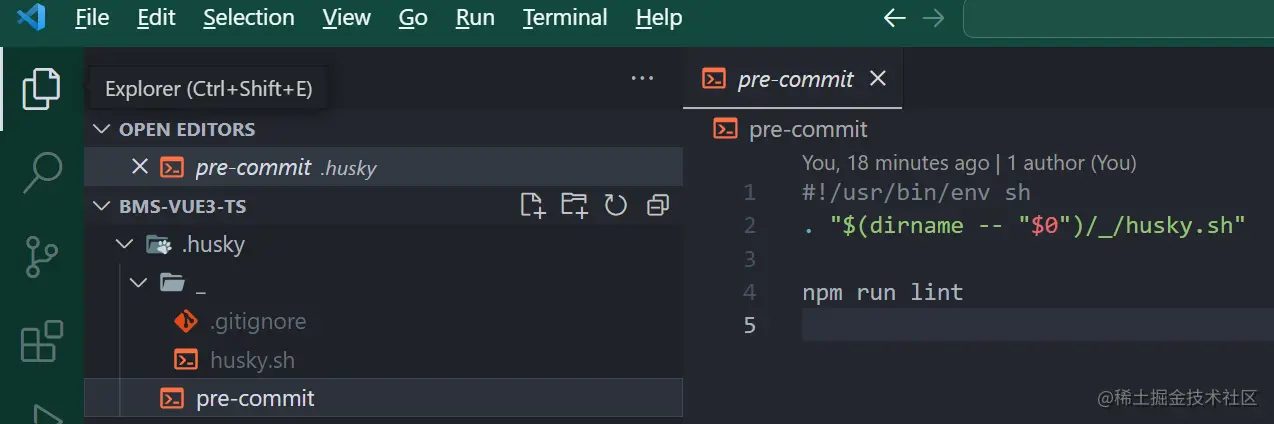Click New File icon in explorer header
The height and width of the screenshot is (424, 1274).
tap(533, 206)
